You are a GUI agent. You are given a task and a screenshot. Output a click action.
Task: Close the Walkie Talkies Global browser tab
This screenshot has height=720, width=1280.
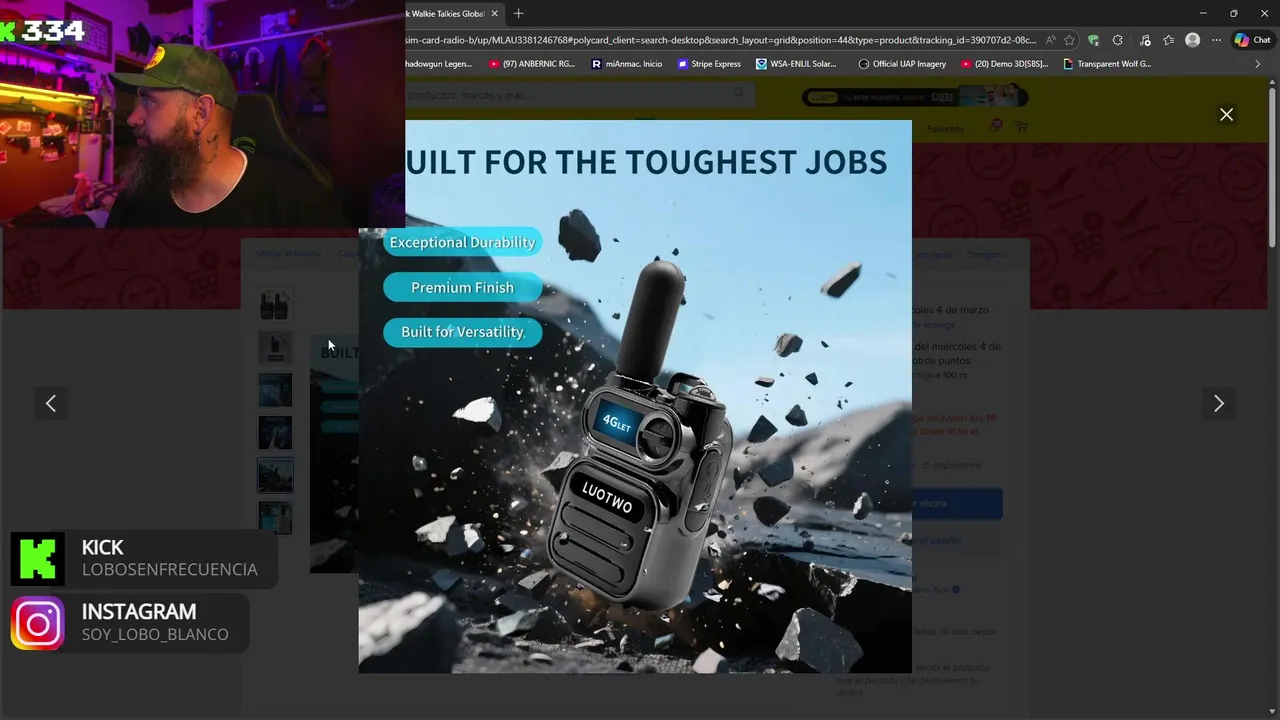494,14
